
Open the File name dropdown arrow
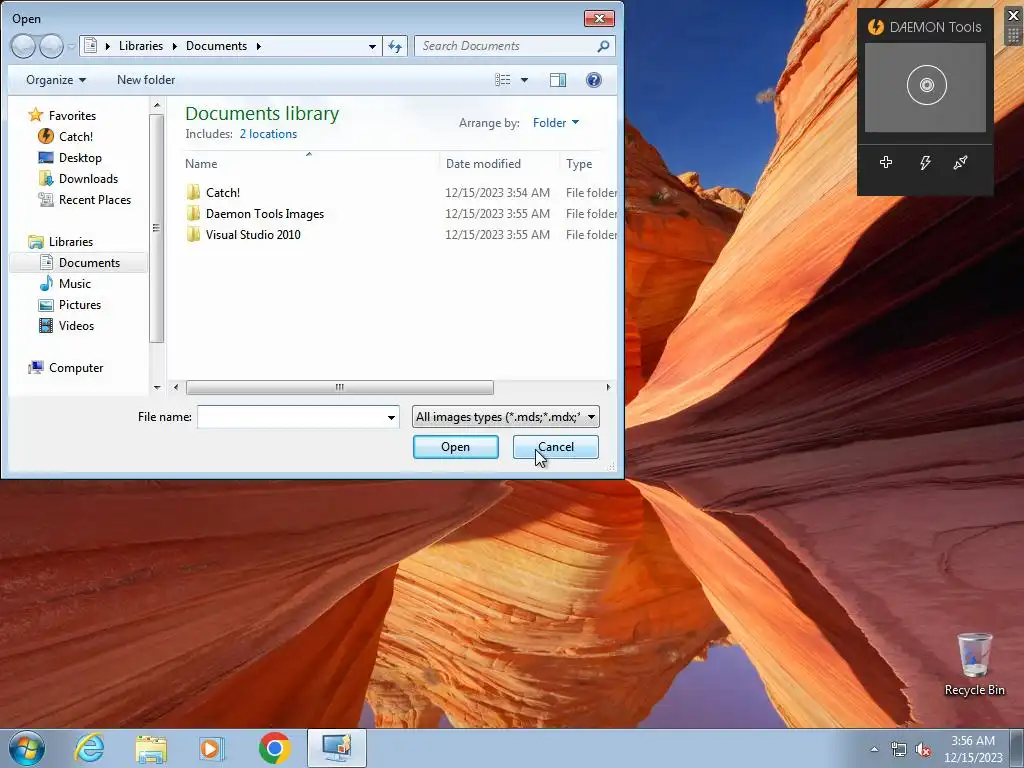391,417
